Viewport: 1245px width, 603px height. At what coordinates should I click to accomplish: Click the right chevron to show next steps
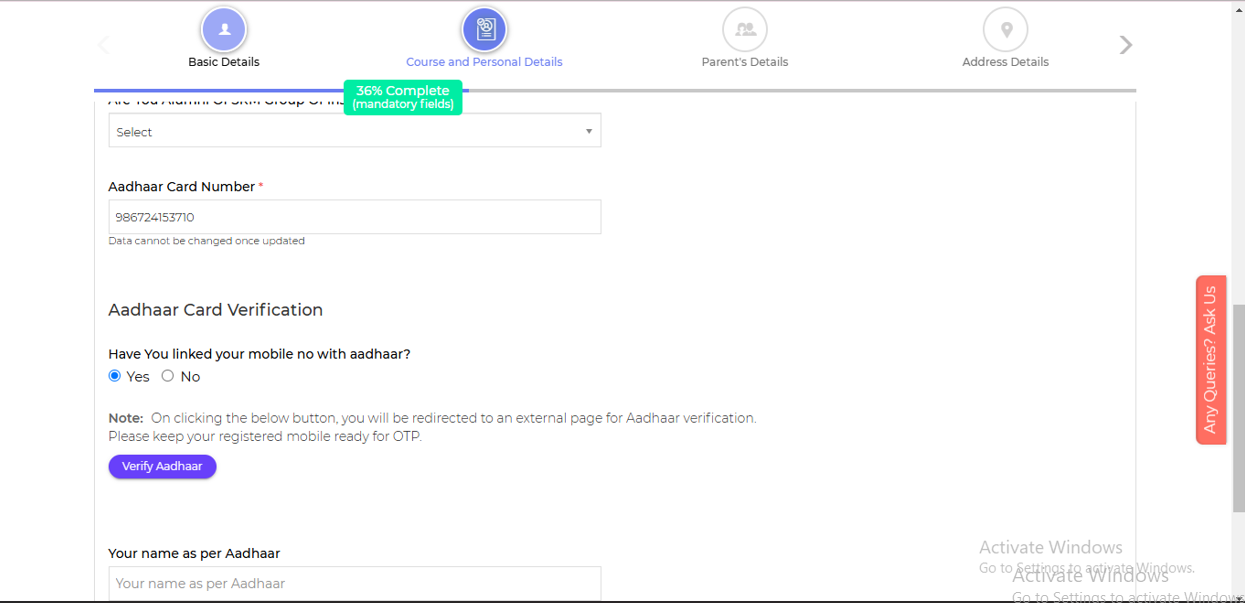coord(1126,45)
